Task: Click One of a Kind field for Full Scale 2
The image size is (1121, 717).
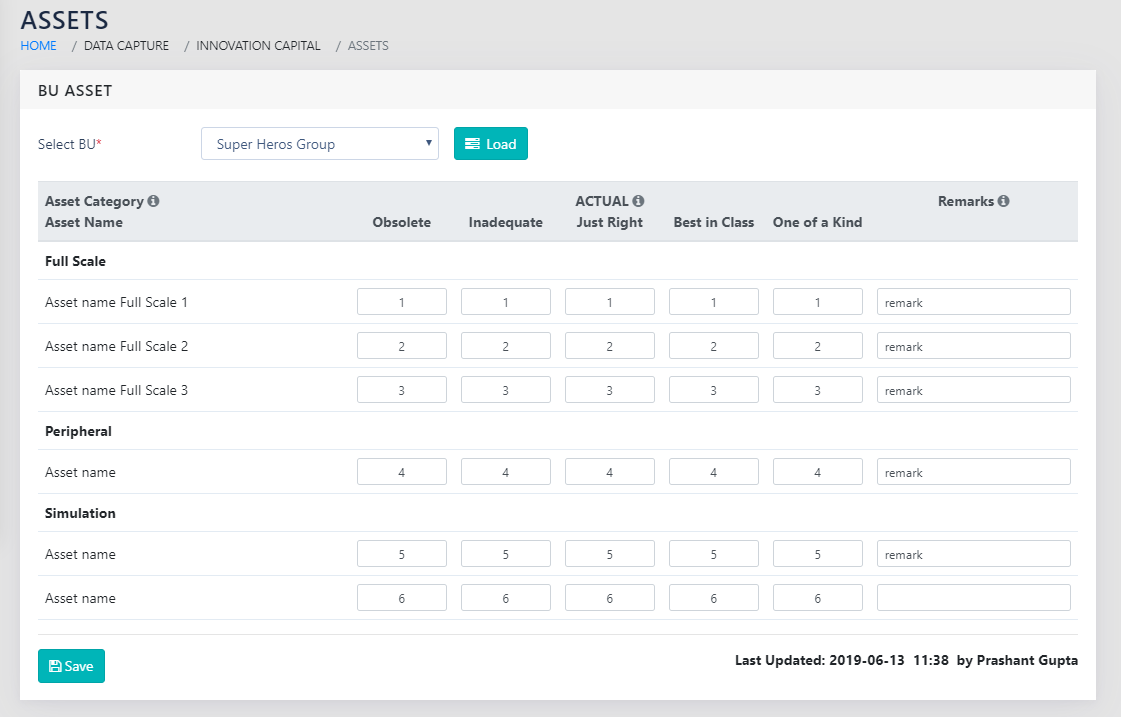Action: click(x=817, y=346)
